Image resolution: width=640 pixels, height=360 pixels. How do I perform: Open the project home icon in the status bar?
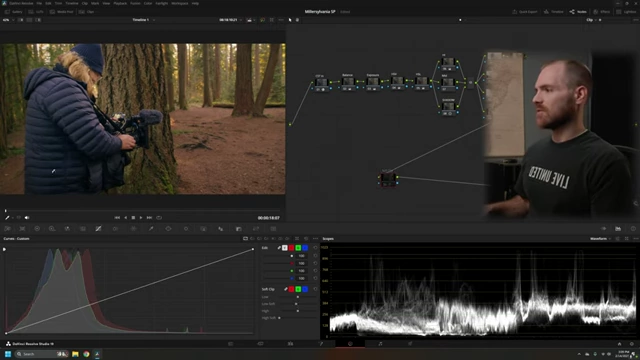tap(619, 344)
